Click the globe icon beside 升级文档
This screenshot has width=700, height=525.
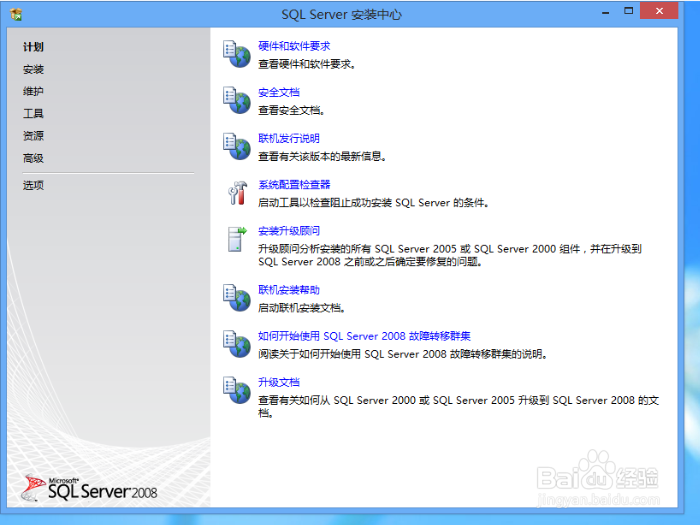click(237, 390)
